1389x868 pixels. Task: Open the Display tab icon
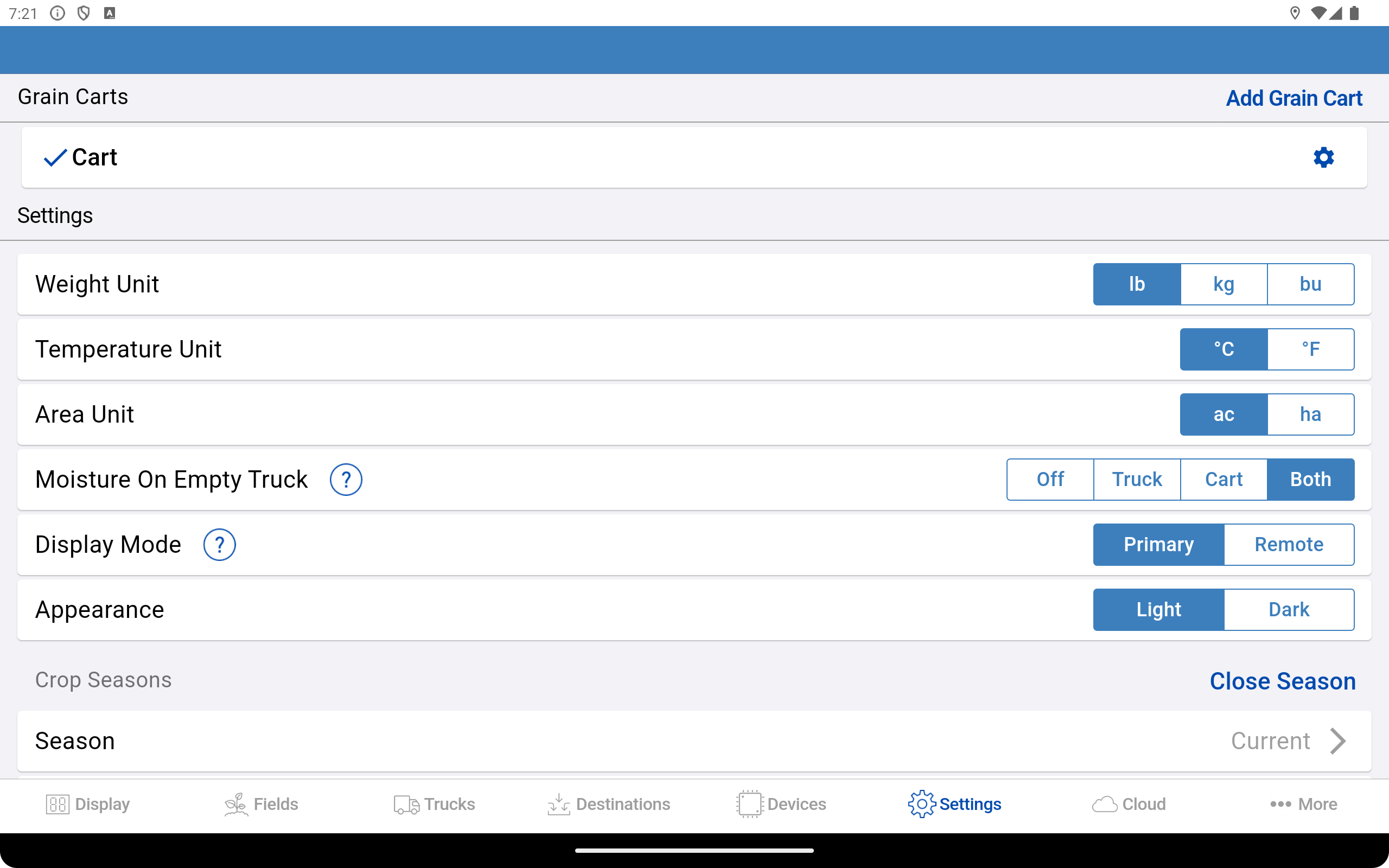(58, 803)
